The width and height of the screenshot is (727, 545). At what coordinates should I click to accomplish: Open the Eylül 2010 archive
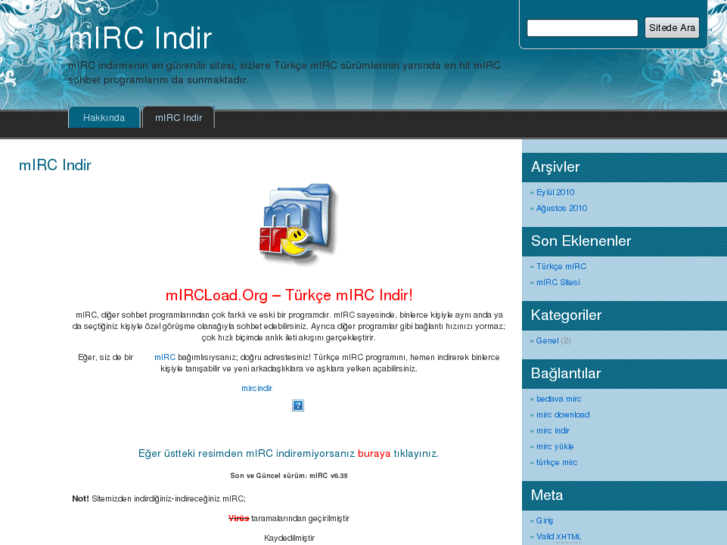click(555, 192)
